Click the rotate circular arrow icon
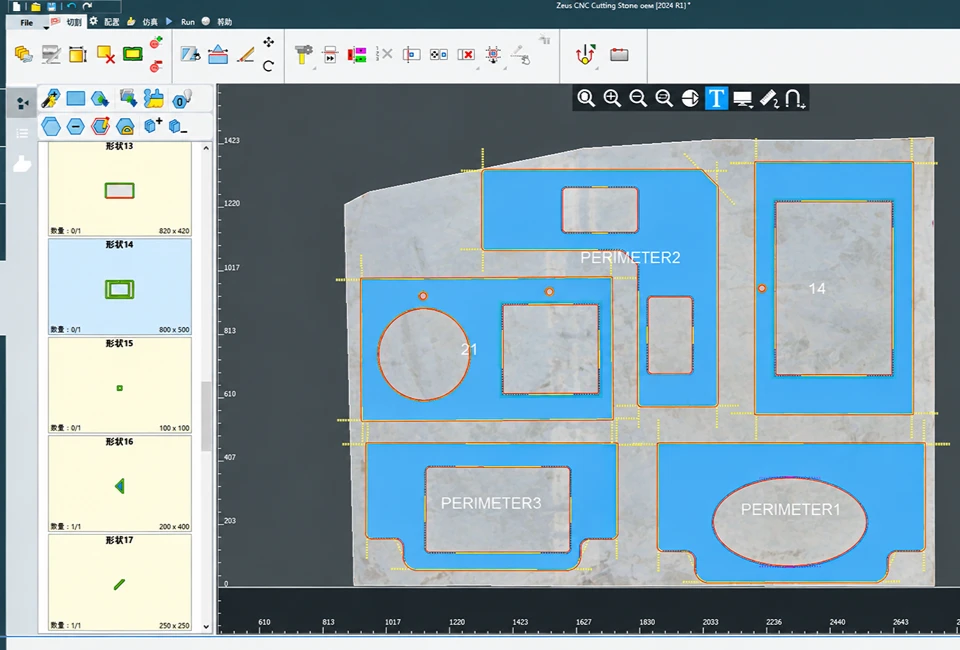 click(x=268, y=65)
